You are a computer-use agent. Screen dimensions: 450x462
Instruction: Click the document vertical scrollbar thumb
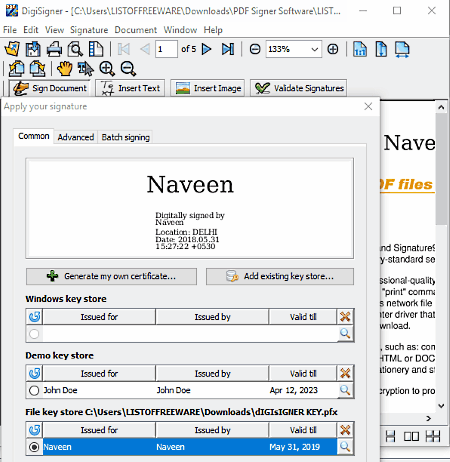coord(441,169)
